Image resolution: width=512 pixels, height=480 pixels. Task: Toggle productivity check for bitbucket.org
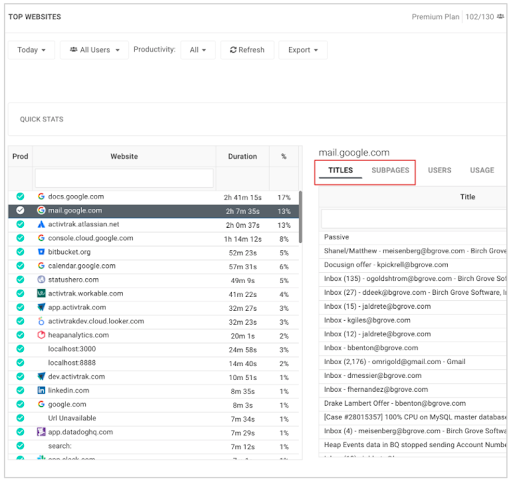tap(20, 252)
